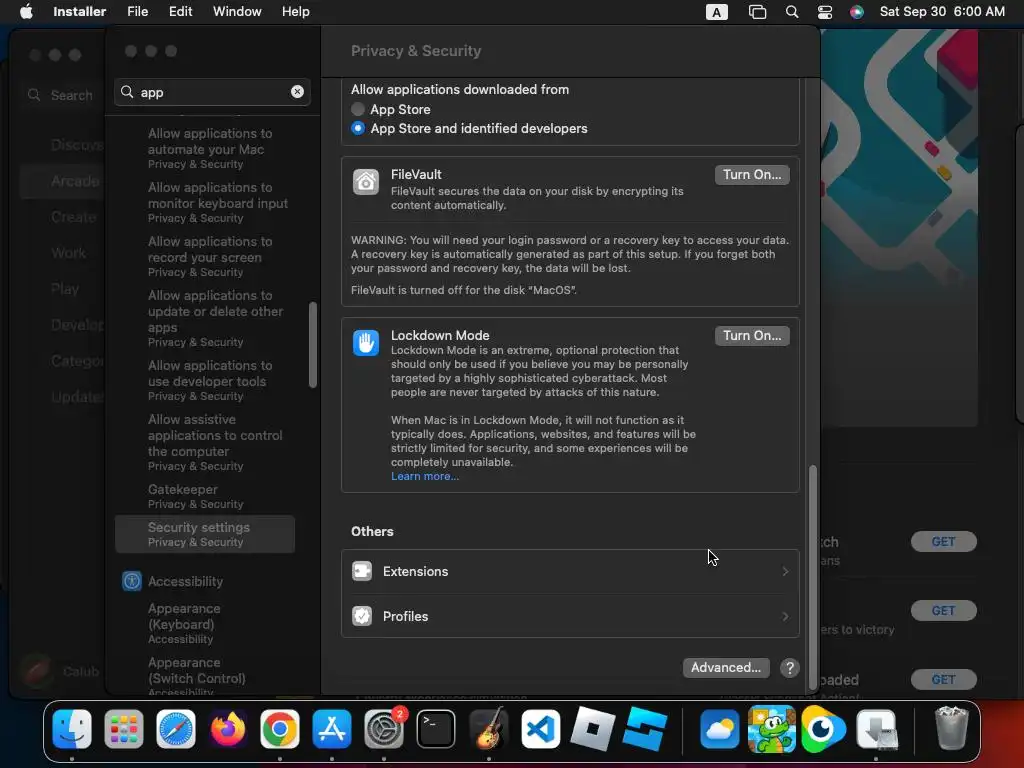The height and width of the screenshot is (768, 1024).
Task: Open the green frog game in dock
Action: point(771,729)
